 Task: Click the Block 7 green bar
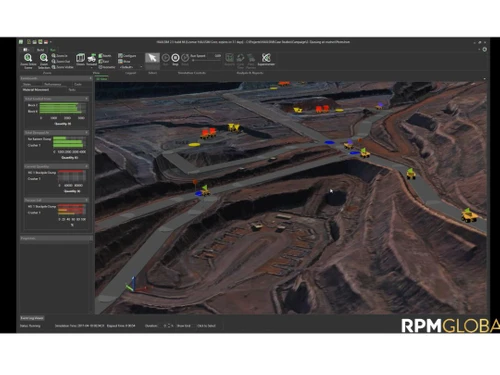tap(59, 105)
